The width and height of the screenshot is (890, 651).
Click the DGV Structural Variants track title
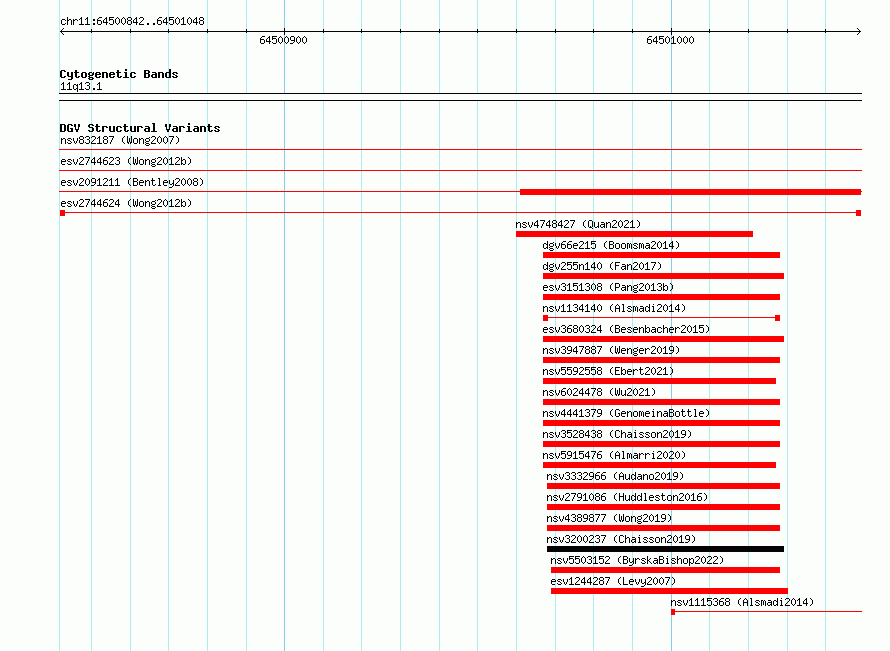140,128
